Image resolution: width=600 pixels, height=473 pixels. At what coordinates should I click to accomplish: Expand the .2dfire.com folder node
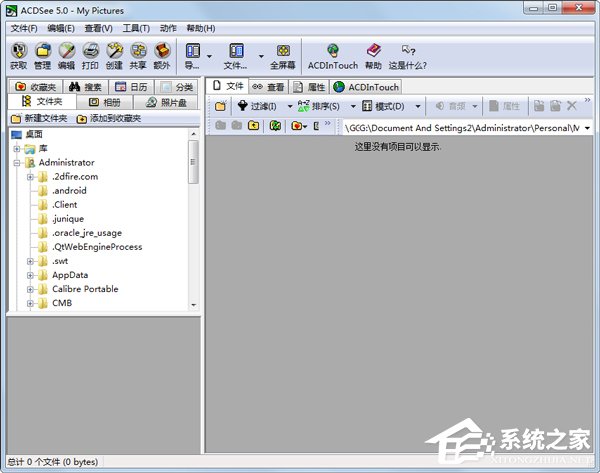30,177
